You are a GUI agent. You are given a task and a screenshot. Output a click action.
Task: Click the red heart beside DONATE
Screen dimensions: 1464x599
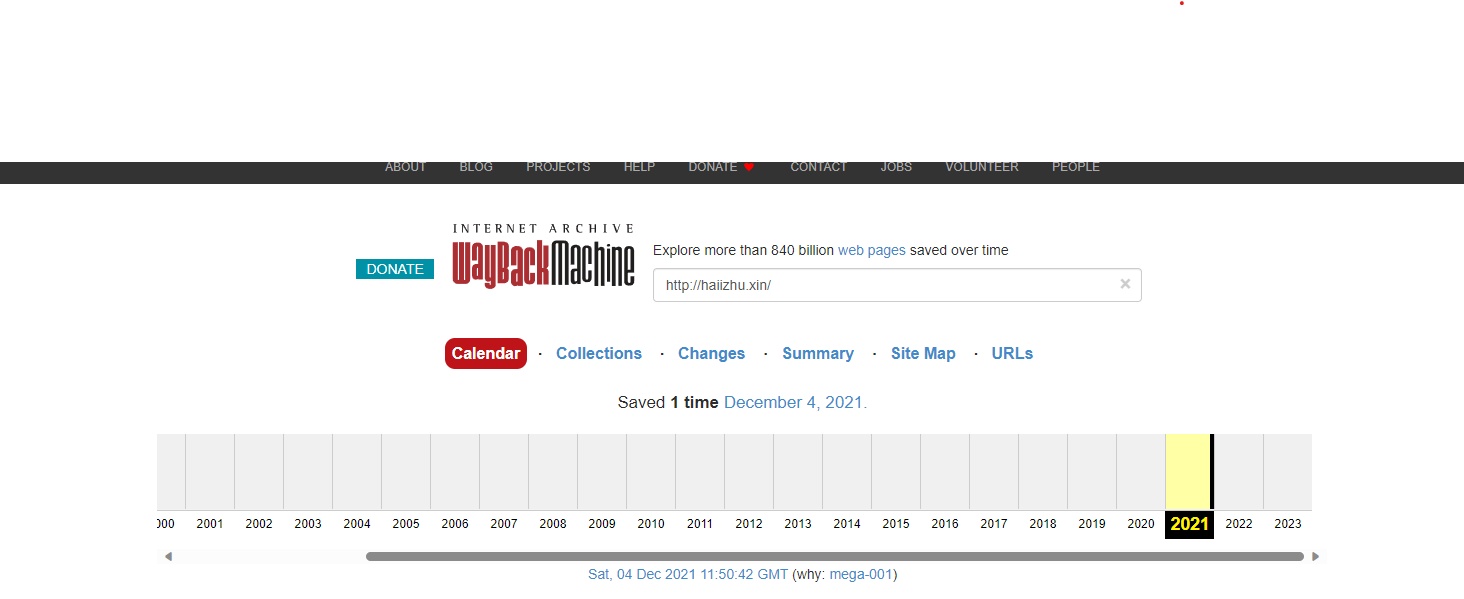coord(749,167)
